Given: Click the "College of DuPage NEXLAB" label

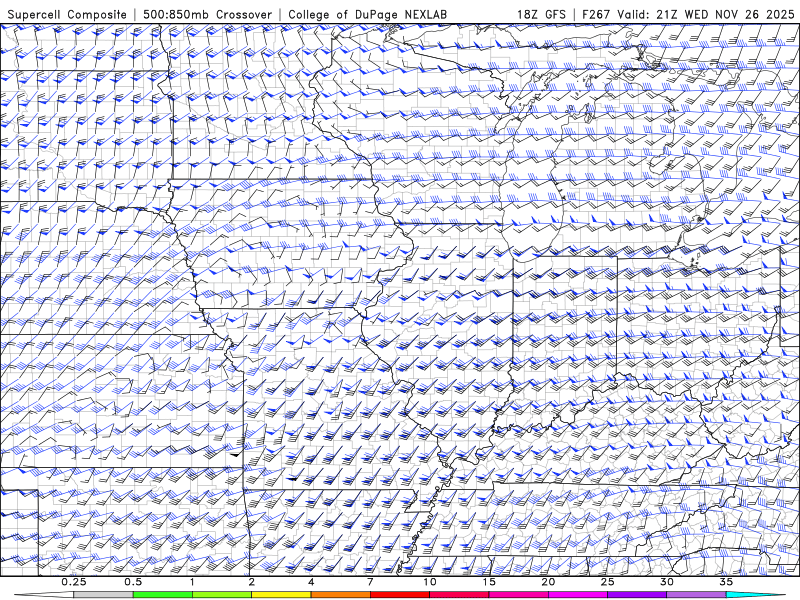Looking at the screenshot, I should 367,14.
